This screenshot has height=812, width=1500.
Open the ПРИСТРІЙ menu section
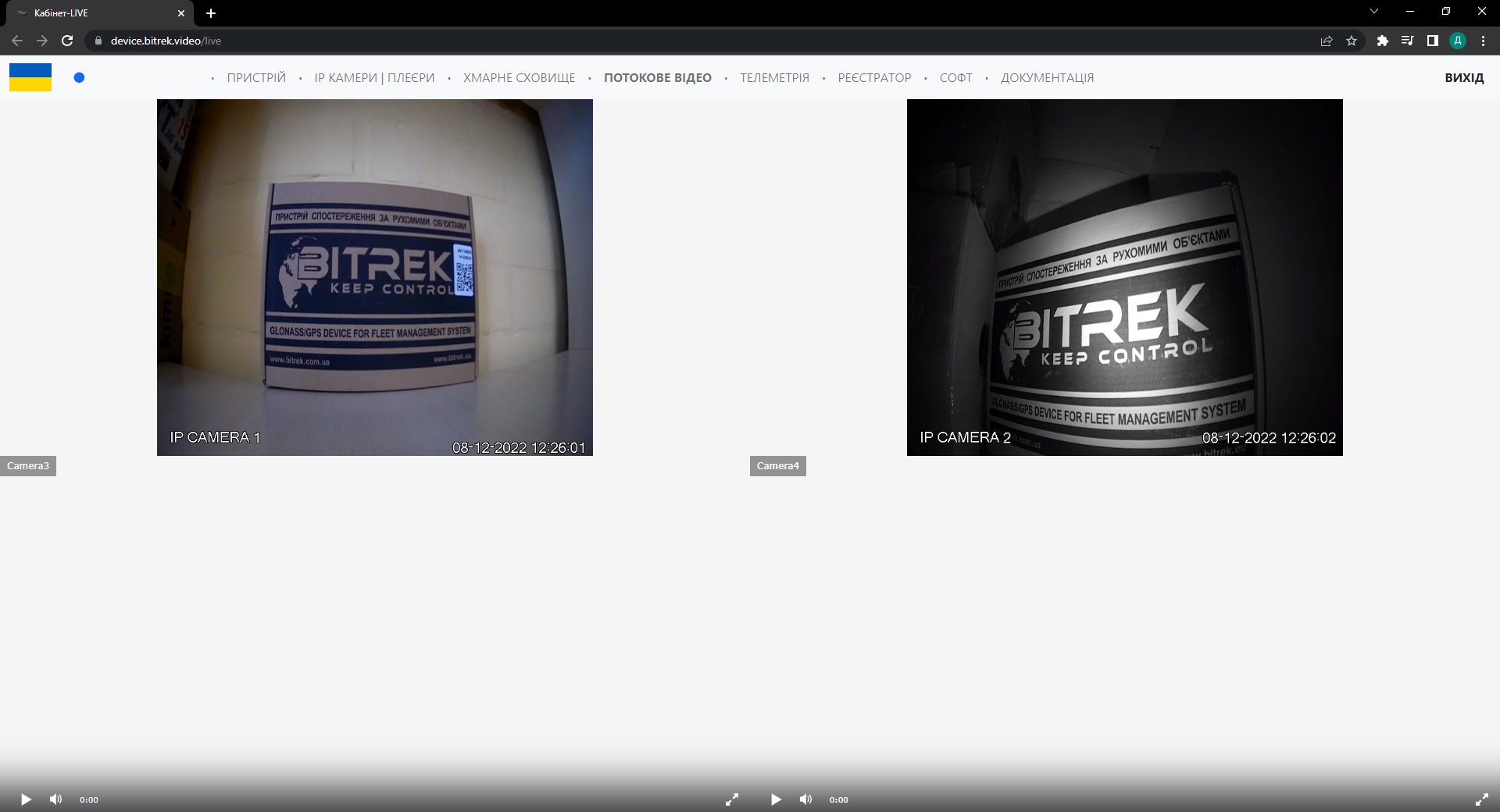coord(256,78)
